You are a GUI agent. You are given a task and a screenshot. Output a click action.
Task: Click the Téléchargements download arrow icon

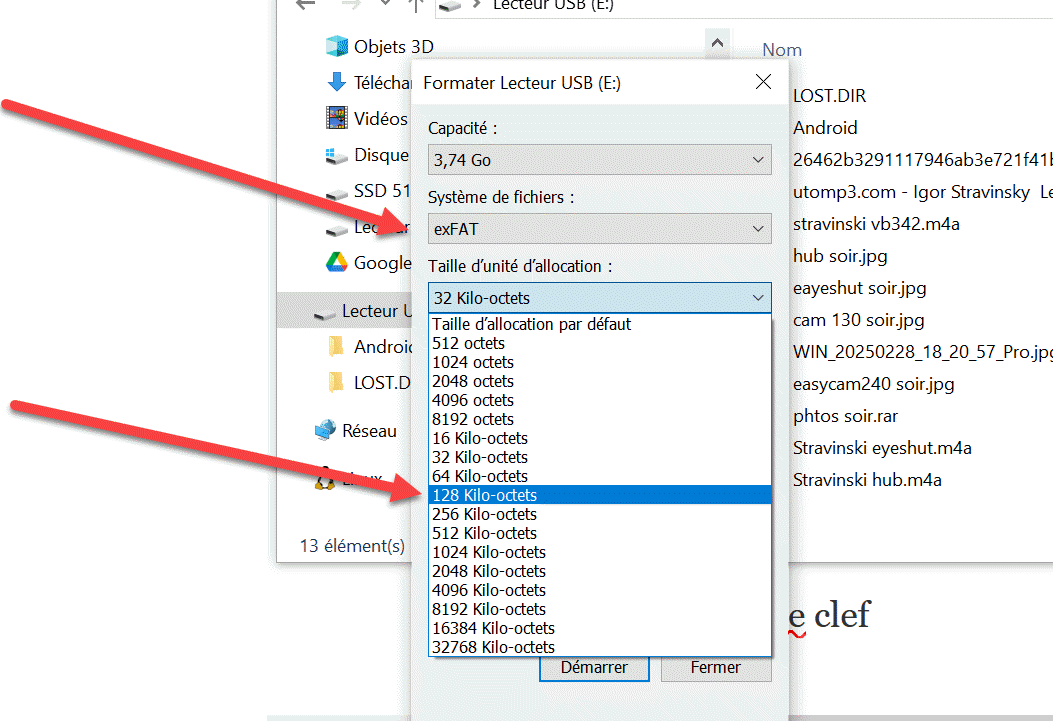coord(336,83)
